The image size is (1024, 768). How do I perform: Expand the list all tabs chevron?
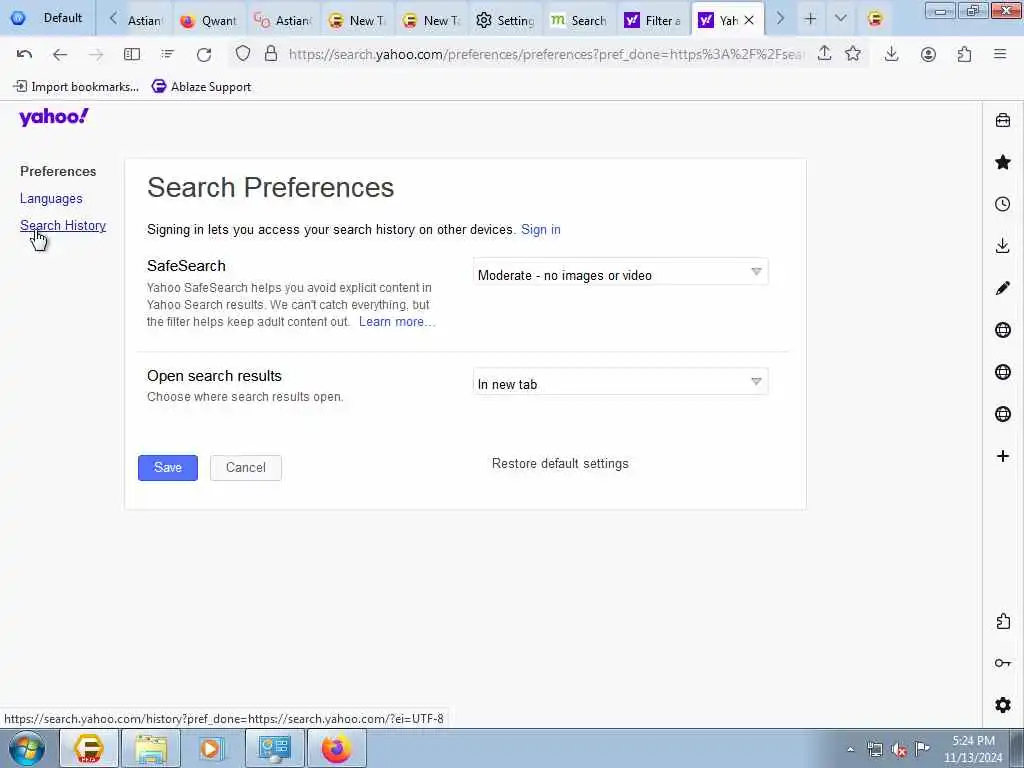click(840, 19)
